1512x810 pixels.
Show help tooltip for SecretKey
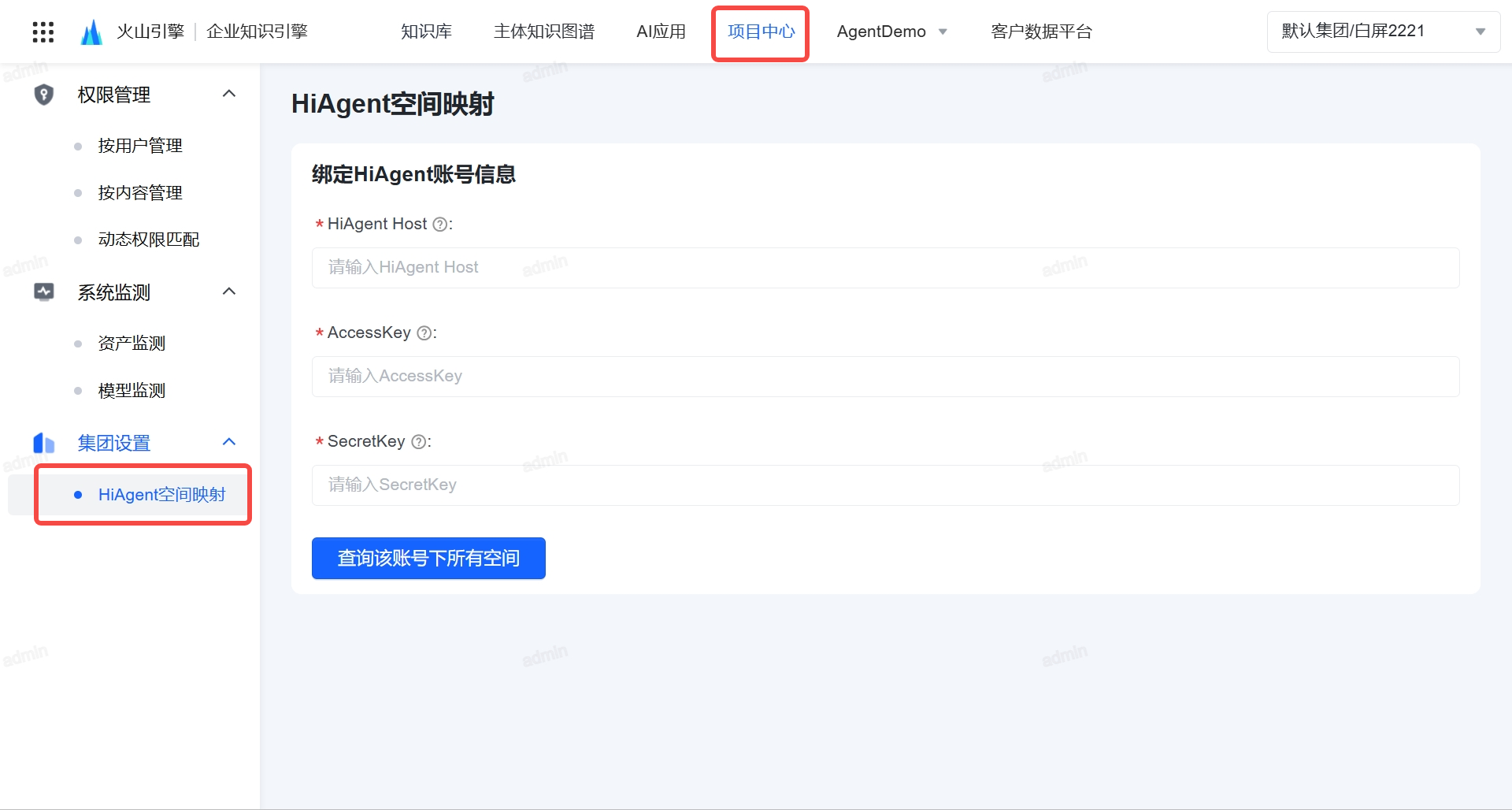419,442
